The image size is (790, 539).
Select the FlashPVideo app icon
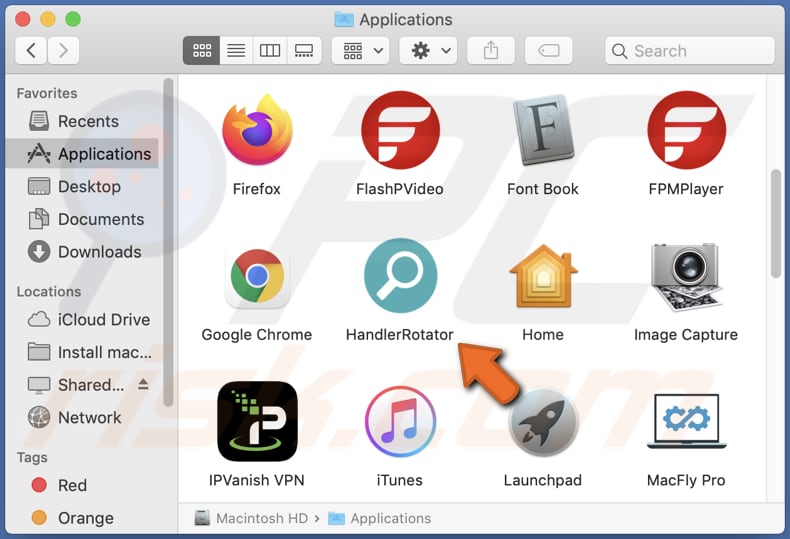tap(400, 130)
